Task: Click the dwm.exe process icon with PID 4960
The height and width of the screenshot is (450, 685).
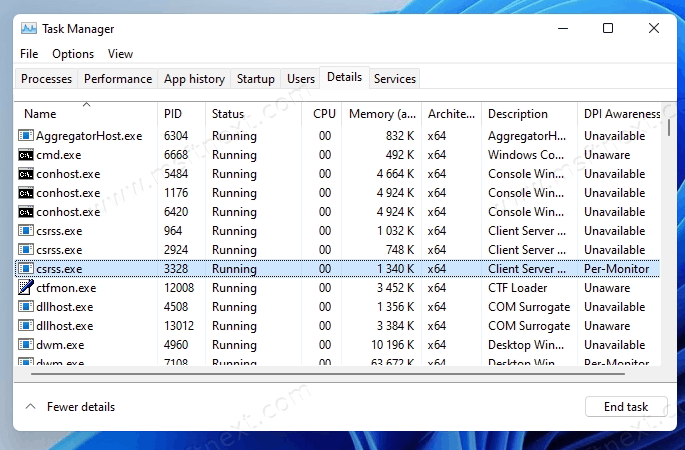Action: point(26,345)
